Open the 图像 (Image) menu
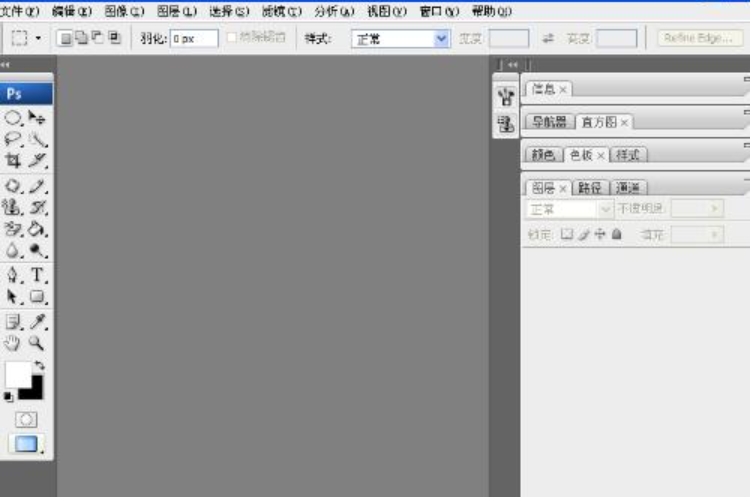The width and height of the screenshot is (751, 501). pos(124,11)
